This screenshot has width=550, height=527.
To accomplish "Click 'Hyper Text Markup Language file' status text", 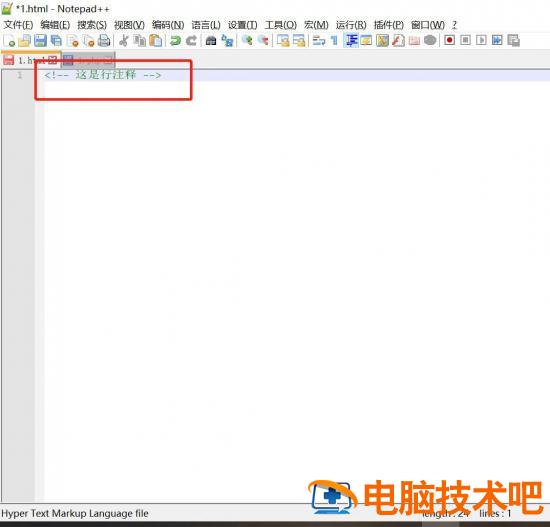I will [75, 513].
